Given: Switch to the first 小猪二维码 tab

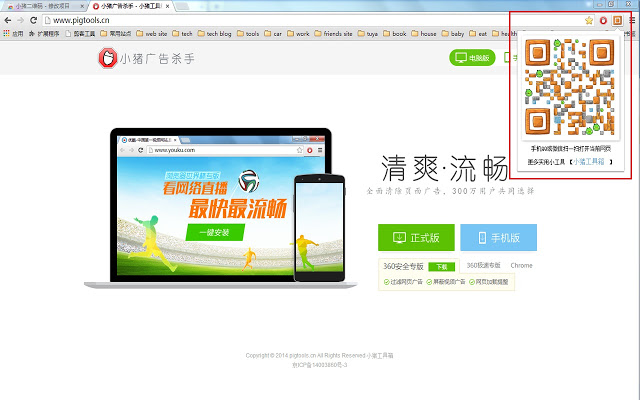Looking at the screenshot, I should pyautogui.click(x=43, y=6).
